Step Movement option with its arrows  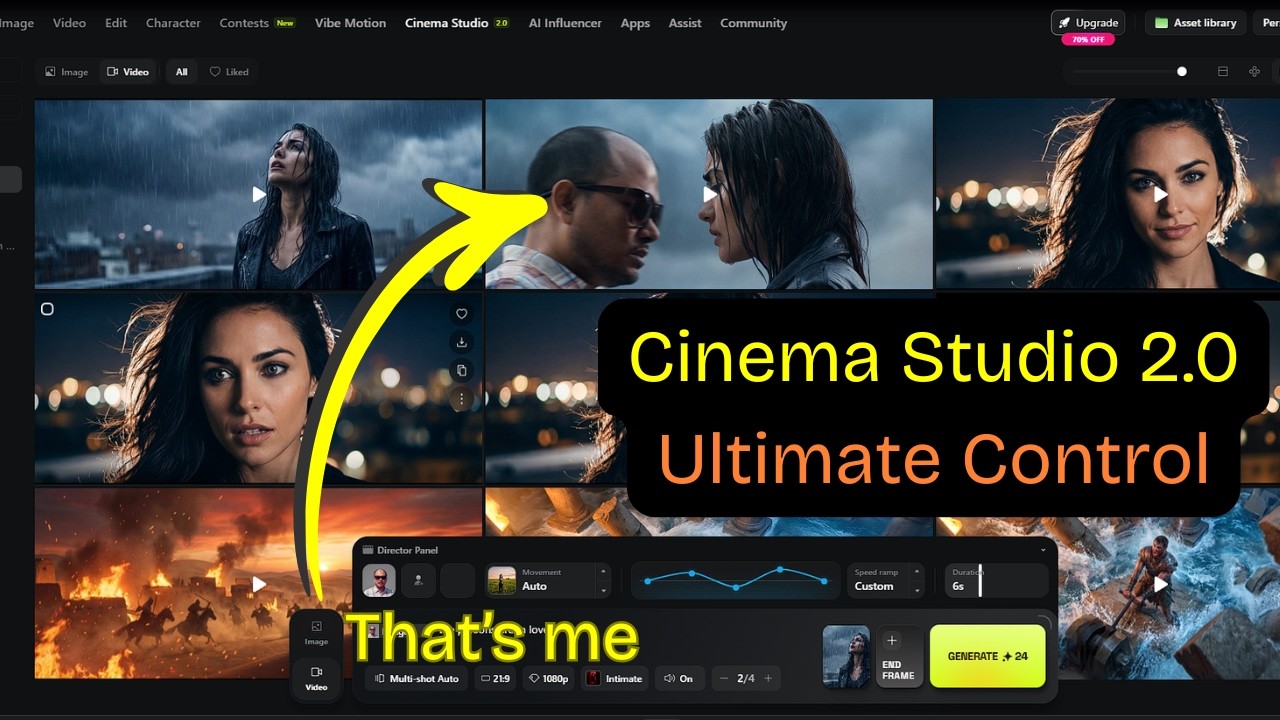point(603,581)
